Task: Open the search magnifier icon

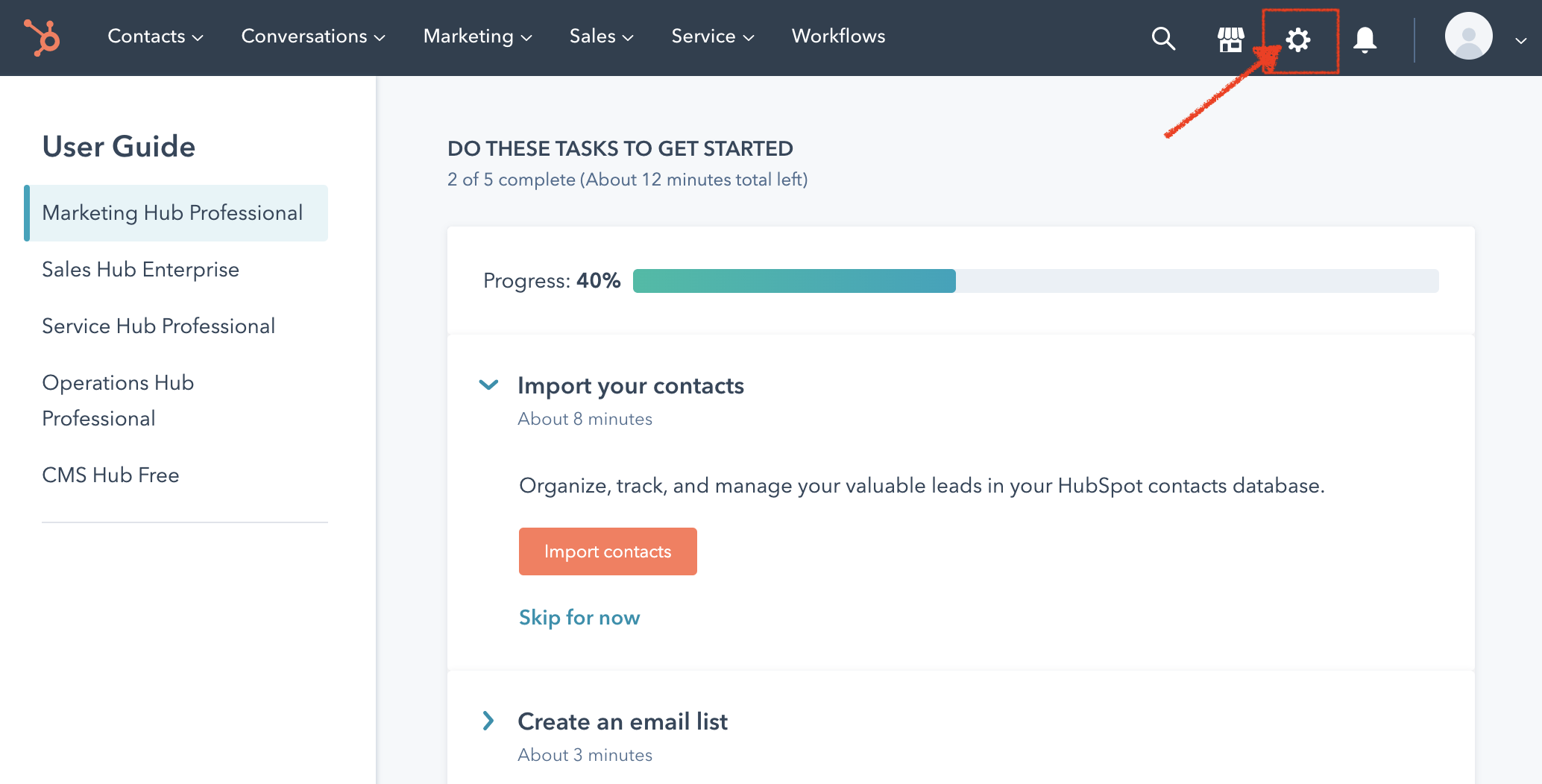Action: coord(1163,38)
